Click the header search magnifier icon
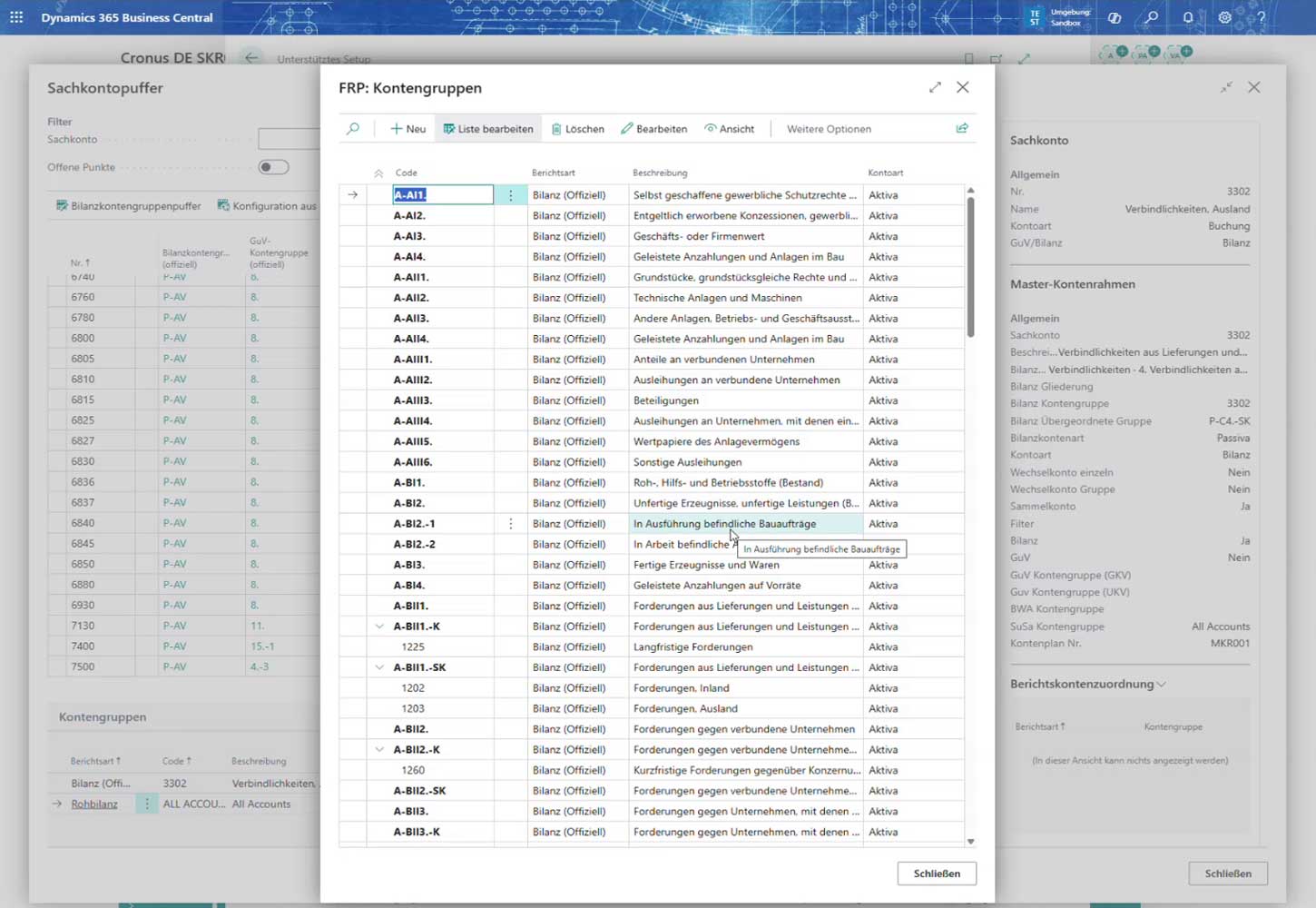Image resolution: width=1316 pixels, height=908 pixels. (1152, 17)
